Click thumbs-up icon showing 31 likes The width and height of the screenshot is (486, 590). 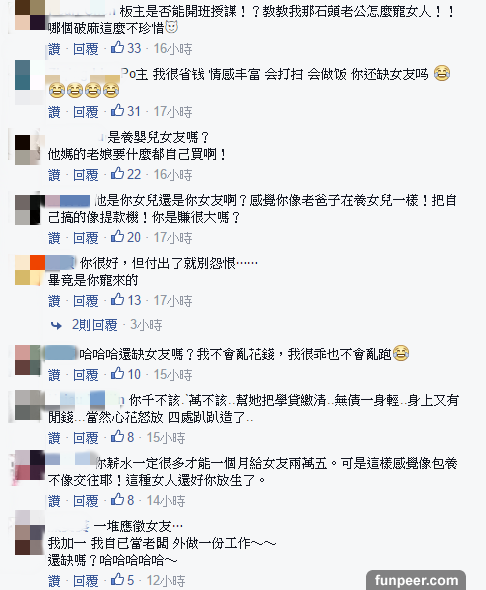click(x=117, y=111)
